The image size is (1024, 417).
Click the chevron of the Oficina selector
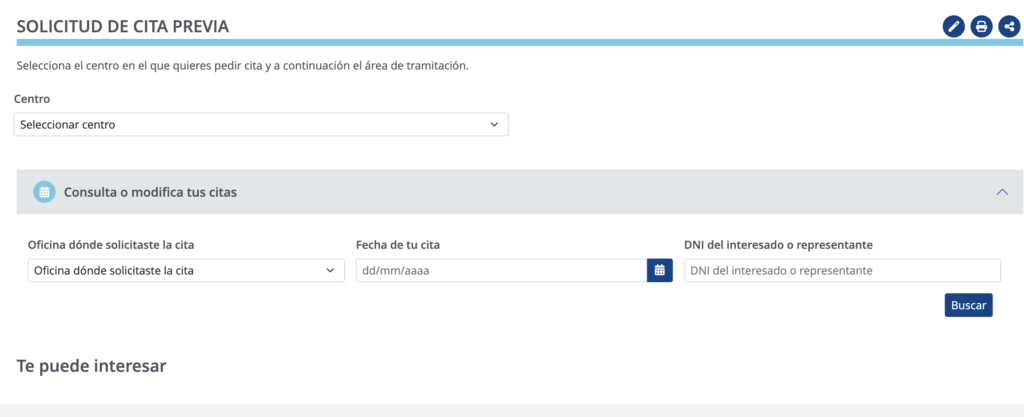pyautogui.click(x=331, y=270)
